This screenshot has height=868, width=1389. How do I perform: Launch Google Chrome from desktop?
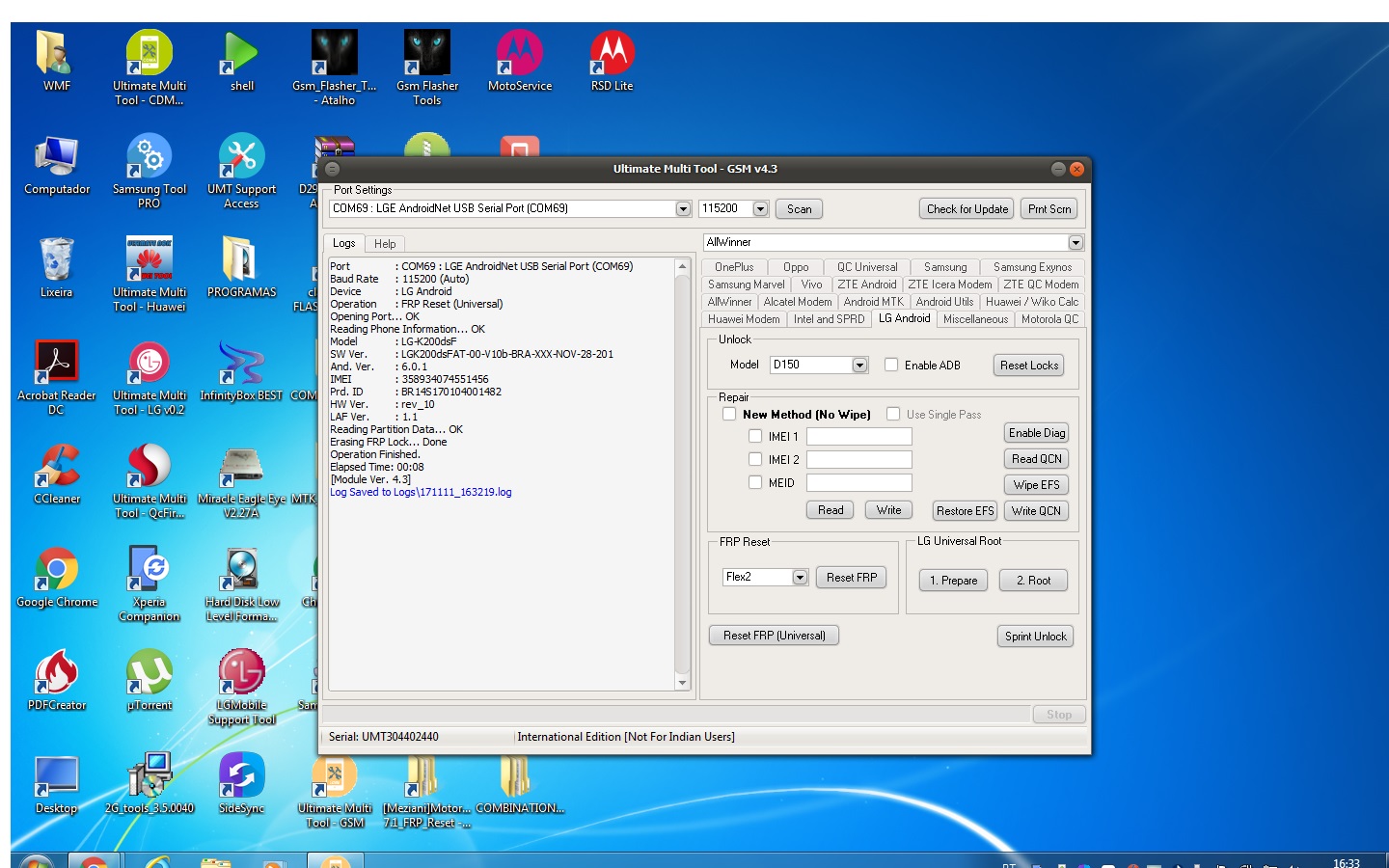pyautogui.click(x=56, y=578)
